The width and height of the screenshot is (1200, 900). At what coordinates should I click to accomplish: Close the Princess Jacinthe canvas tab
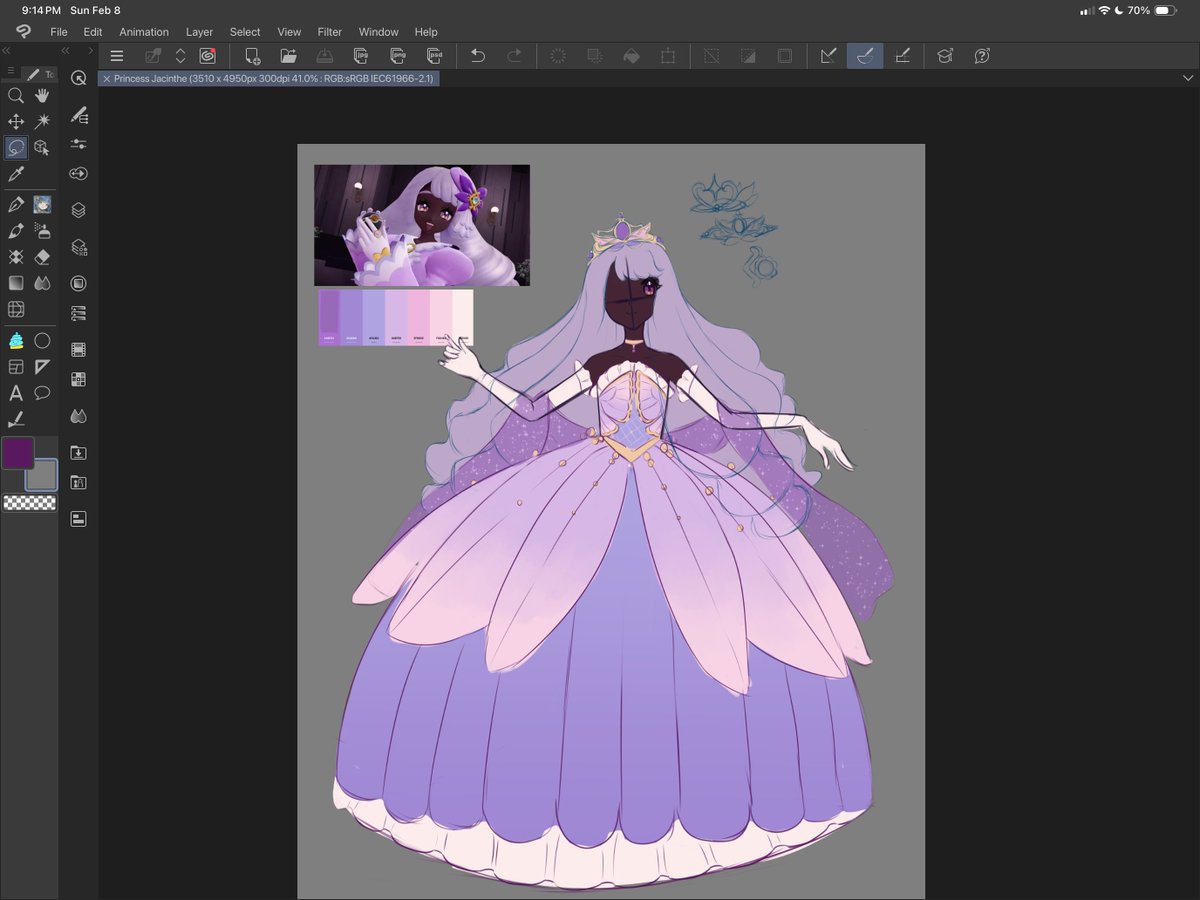point(106,78)
